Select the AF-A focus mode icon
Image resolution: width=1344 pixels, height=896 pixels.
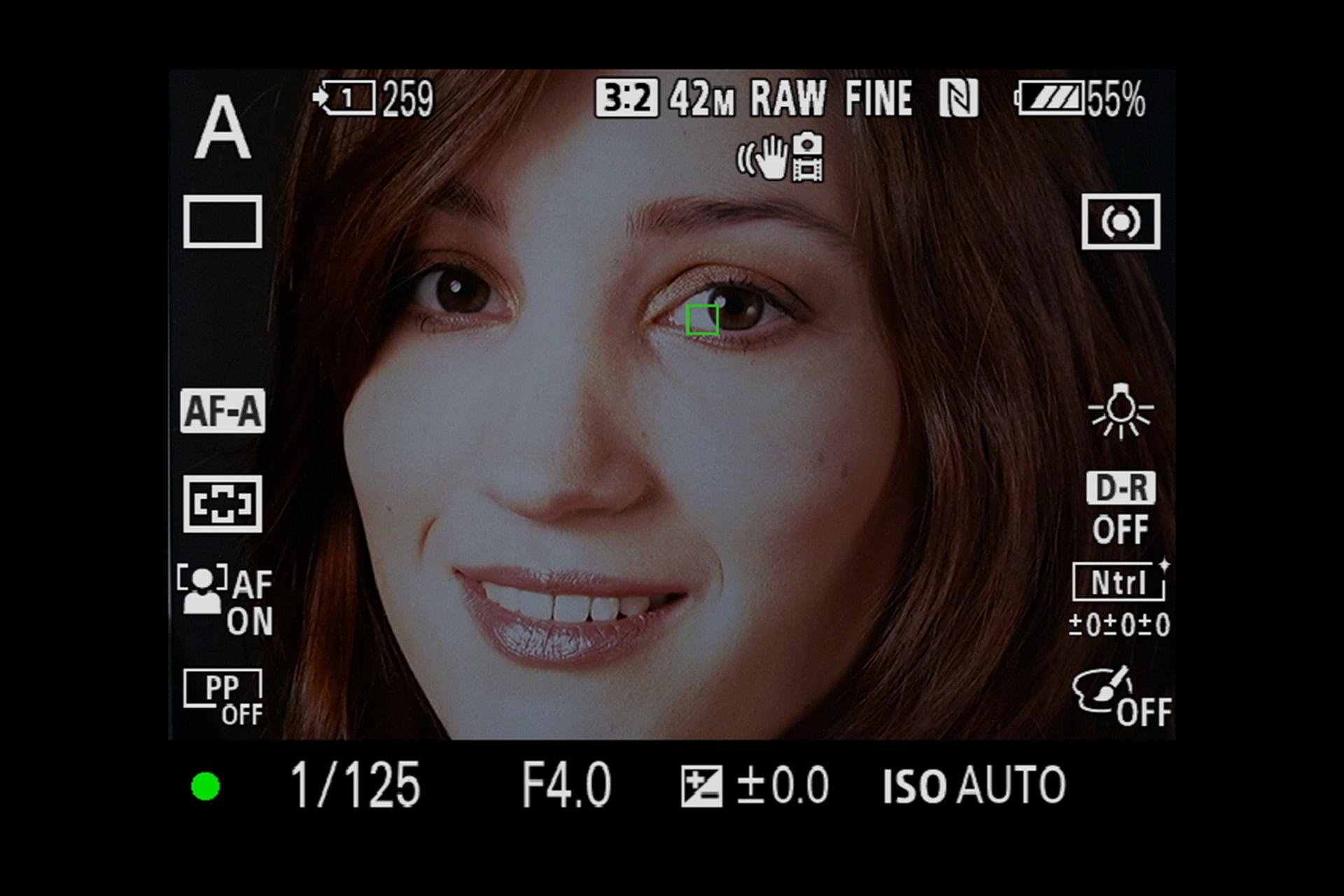tap(223, 411)
